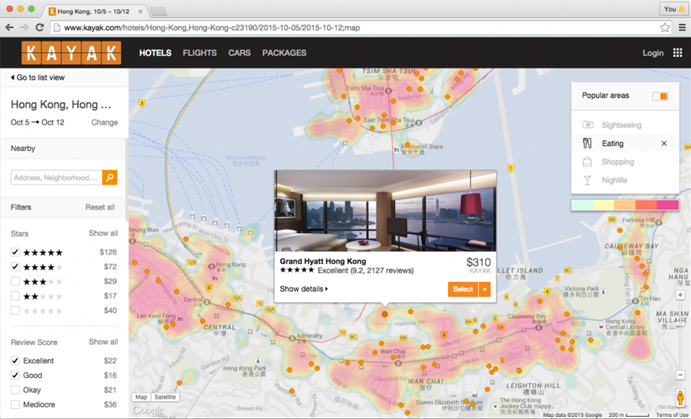Open the FLIGHTS nav item

click(200, 53)
